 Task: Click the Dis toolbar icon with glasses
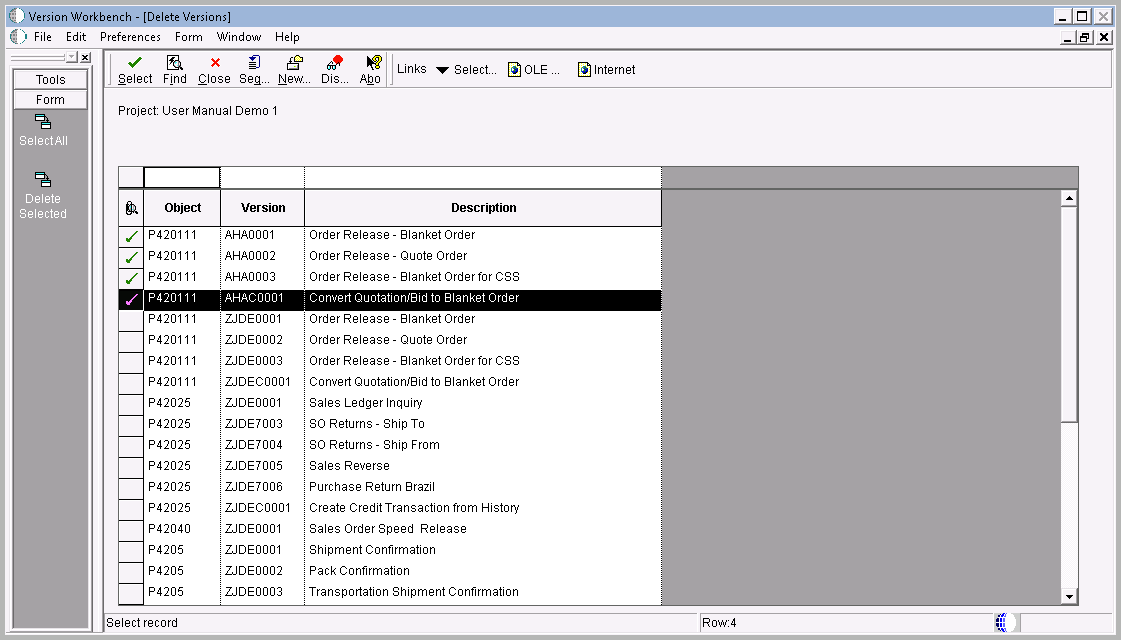pos(331,62)
